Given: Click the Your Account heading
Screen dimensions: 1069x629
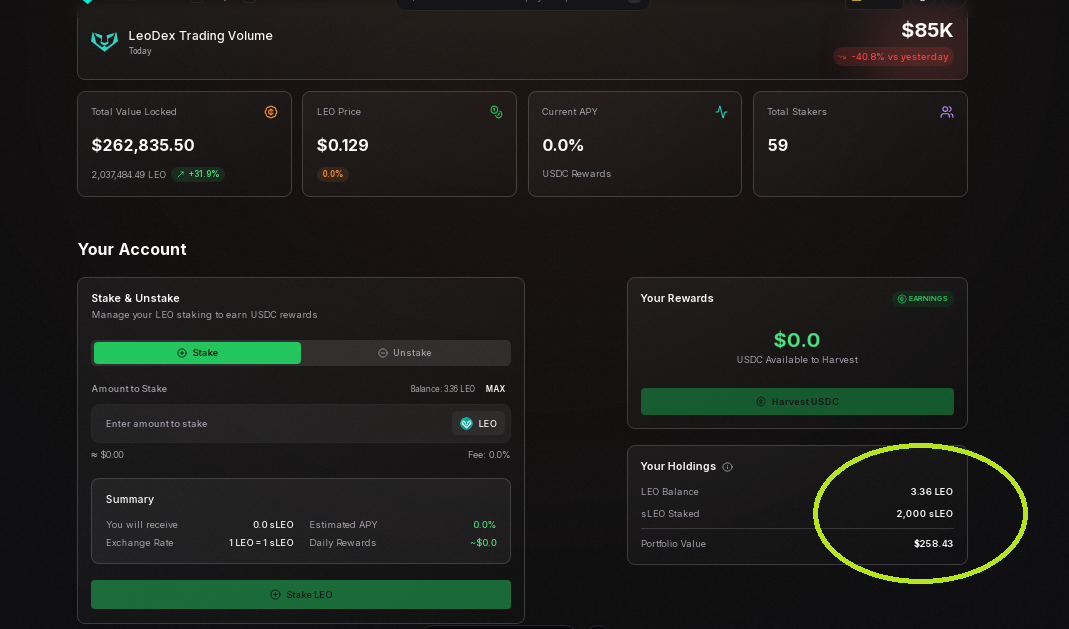Looking at the screenshot, I should click(132, 249).
